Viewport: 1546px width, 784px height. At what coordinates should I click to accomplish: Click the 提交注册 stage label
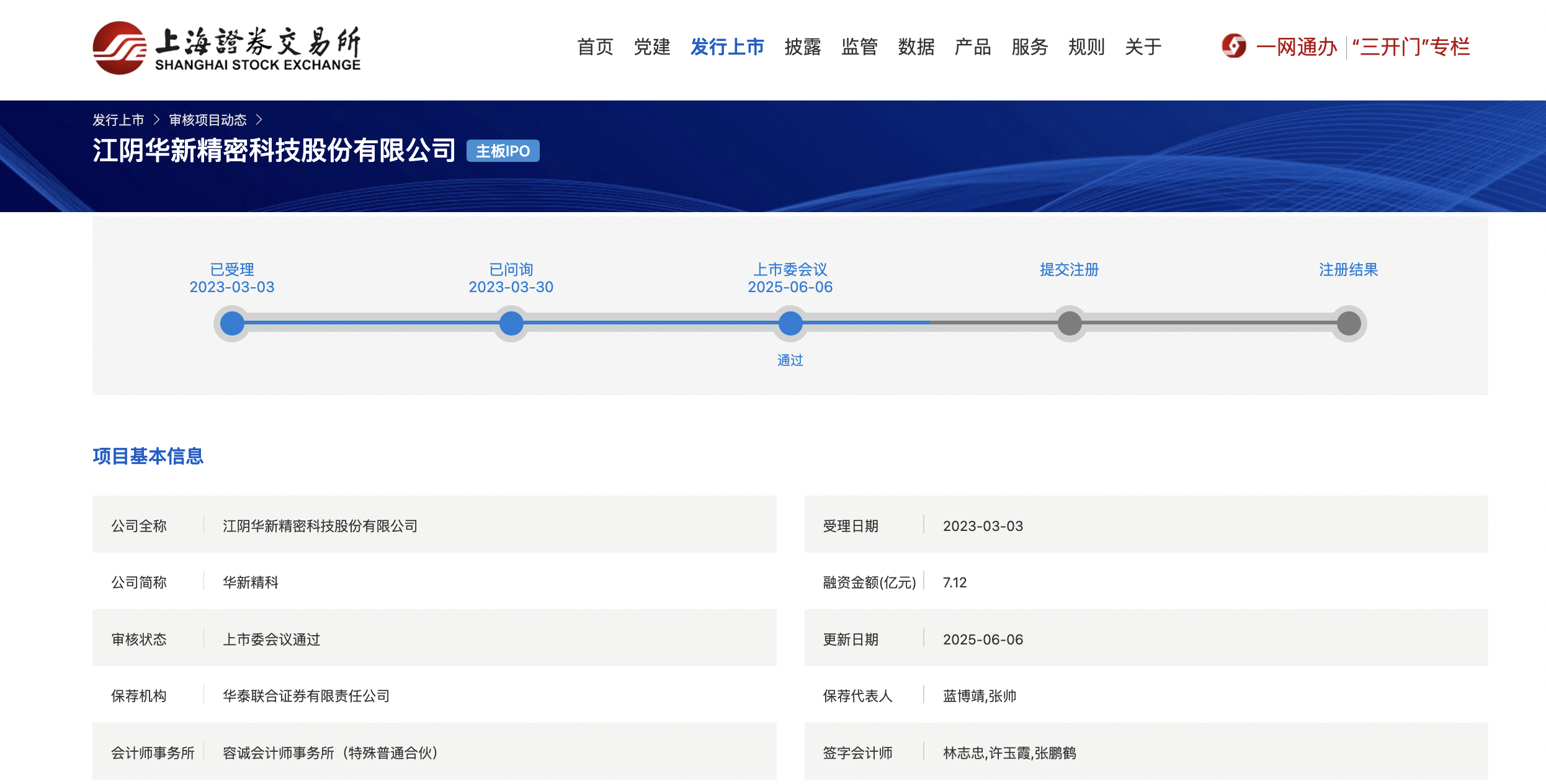pos(1070,270)
